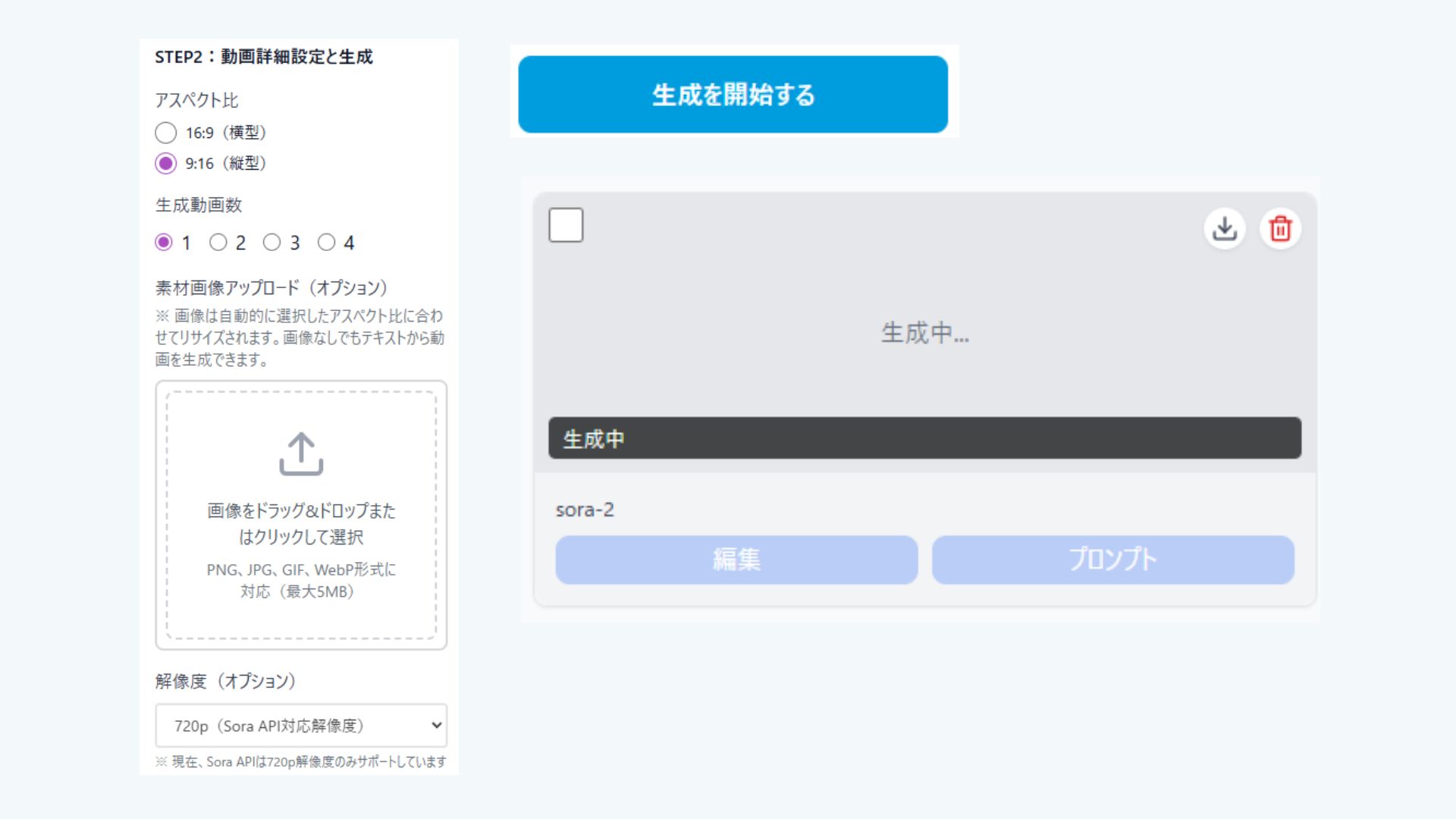Click the 生成中 progress status bar

pyautogui.click(x=924, y=438)
